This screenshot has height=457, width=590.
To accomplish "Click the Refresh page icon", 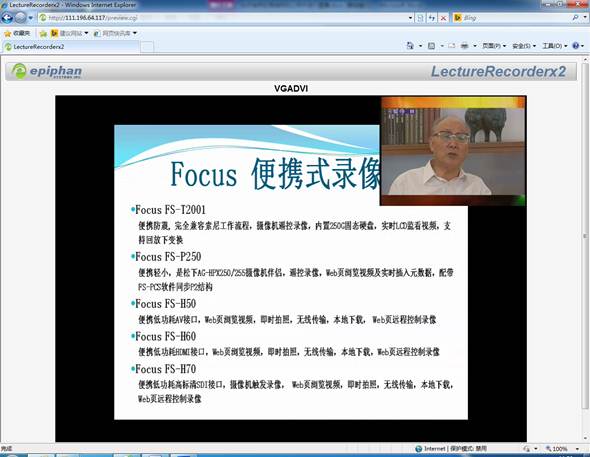I will click(x=432, y=18).
